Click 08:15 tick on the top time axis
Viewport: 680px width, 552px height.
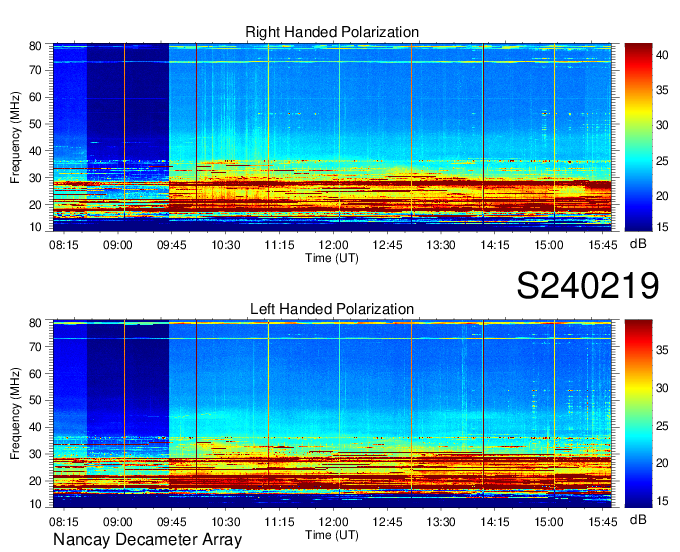tap(64, 245)
